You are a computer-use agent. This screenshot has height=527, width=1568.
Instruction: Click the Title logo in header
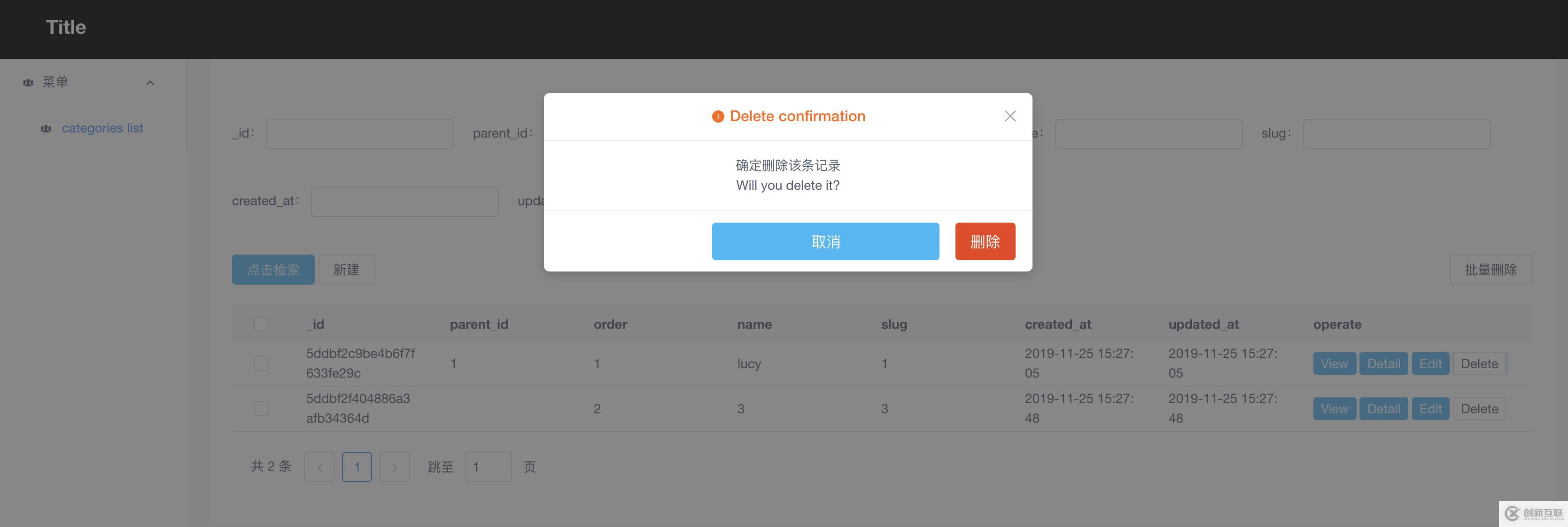click(66, 27)
